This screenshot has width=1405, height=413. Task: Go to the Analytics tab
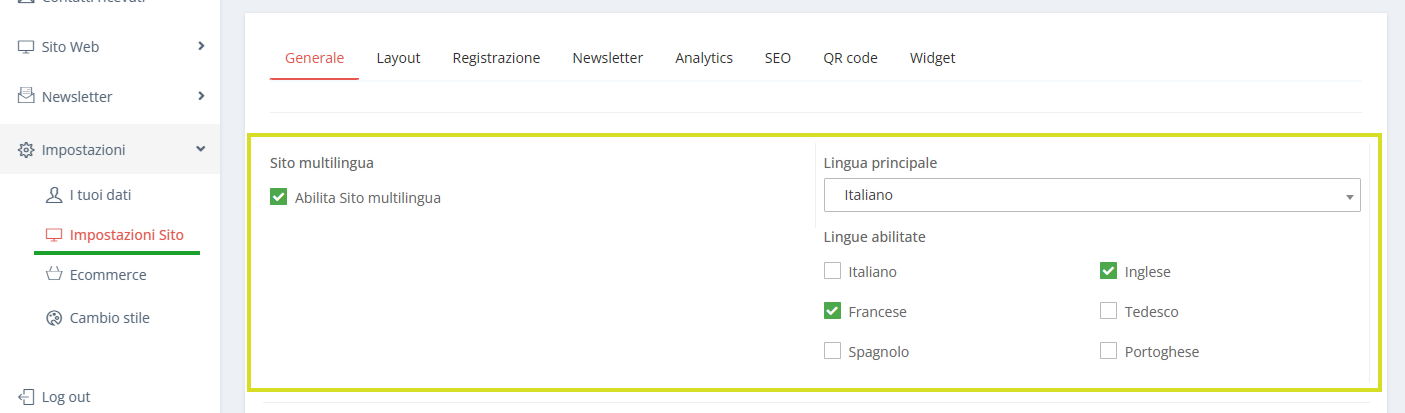click(704, 58)
